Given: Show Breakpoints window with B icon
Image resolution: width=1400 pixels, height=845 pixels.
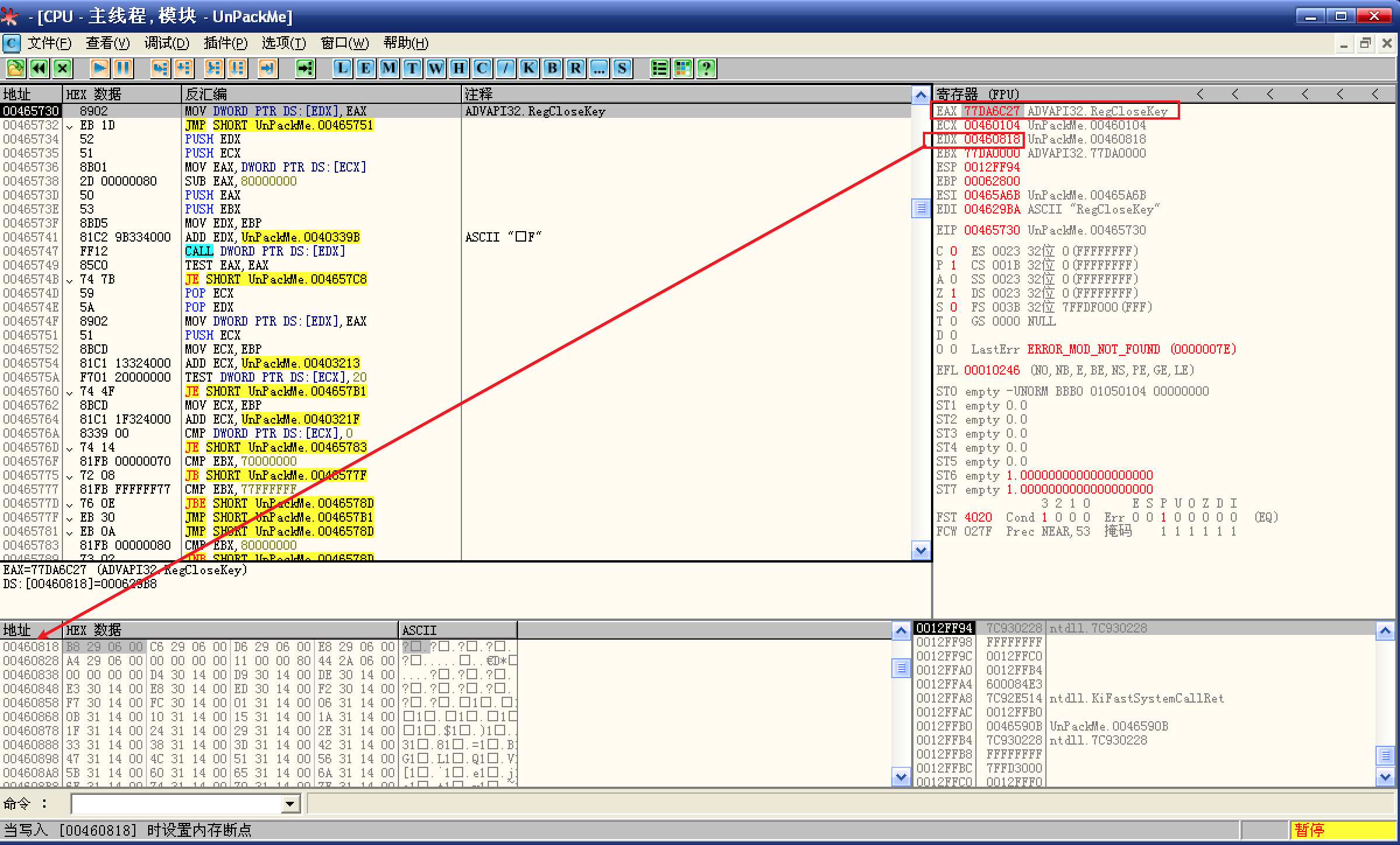Looking at the screenshot, I should pyautogui.click(x=552, y=68).
